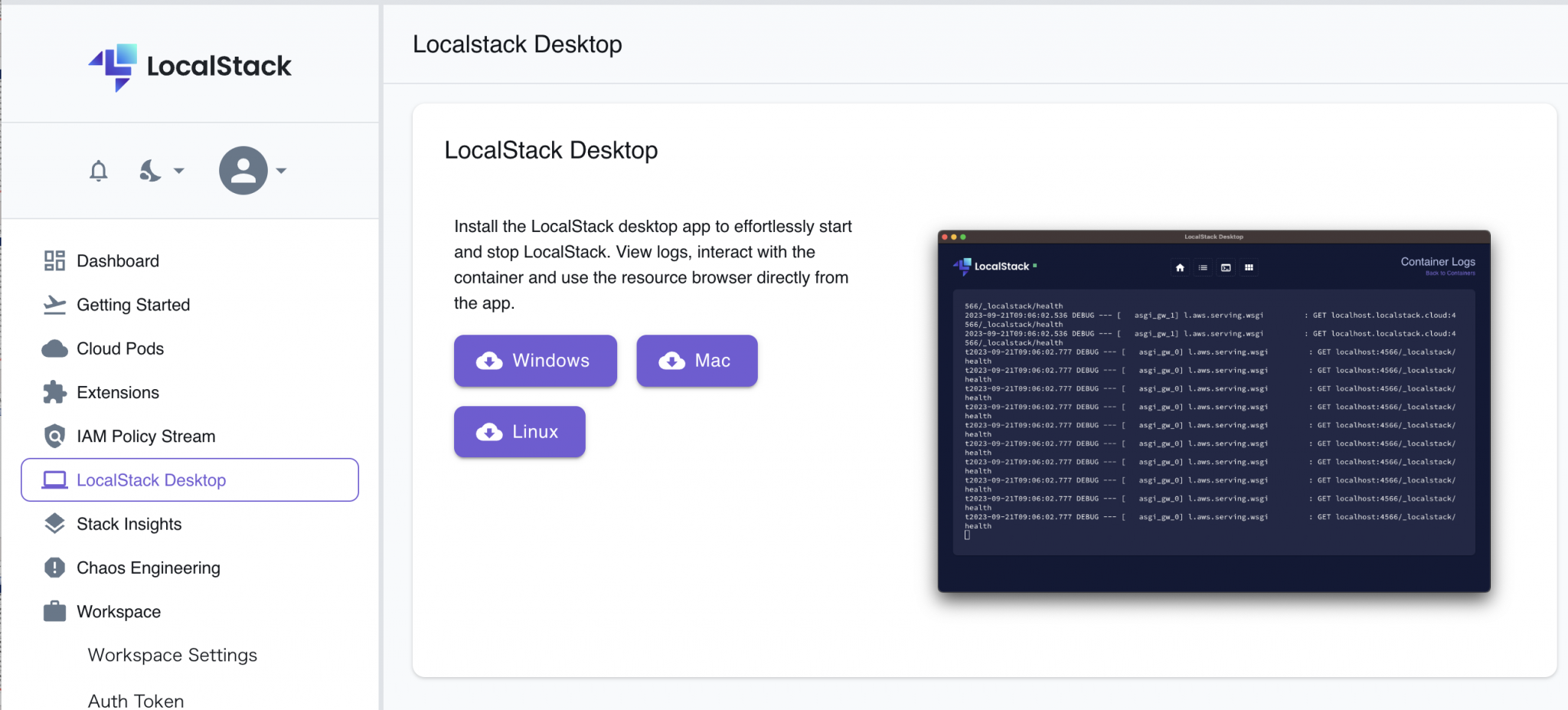This screenshot has height=710, width=1568.
Task: Open the Dashboard sidebar icon
Action: pos(54,260)
